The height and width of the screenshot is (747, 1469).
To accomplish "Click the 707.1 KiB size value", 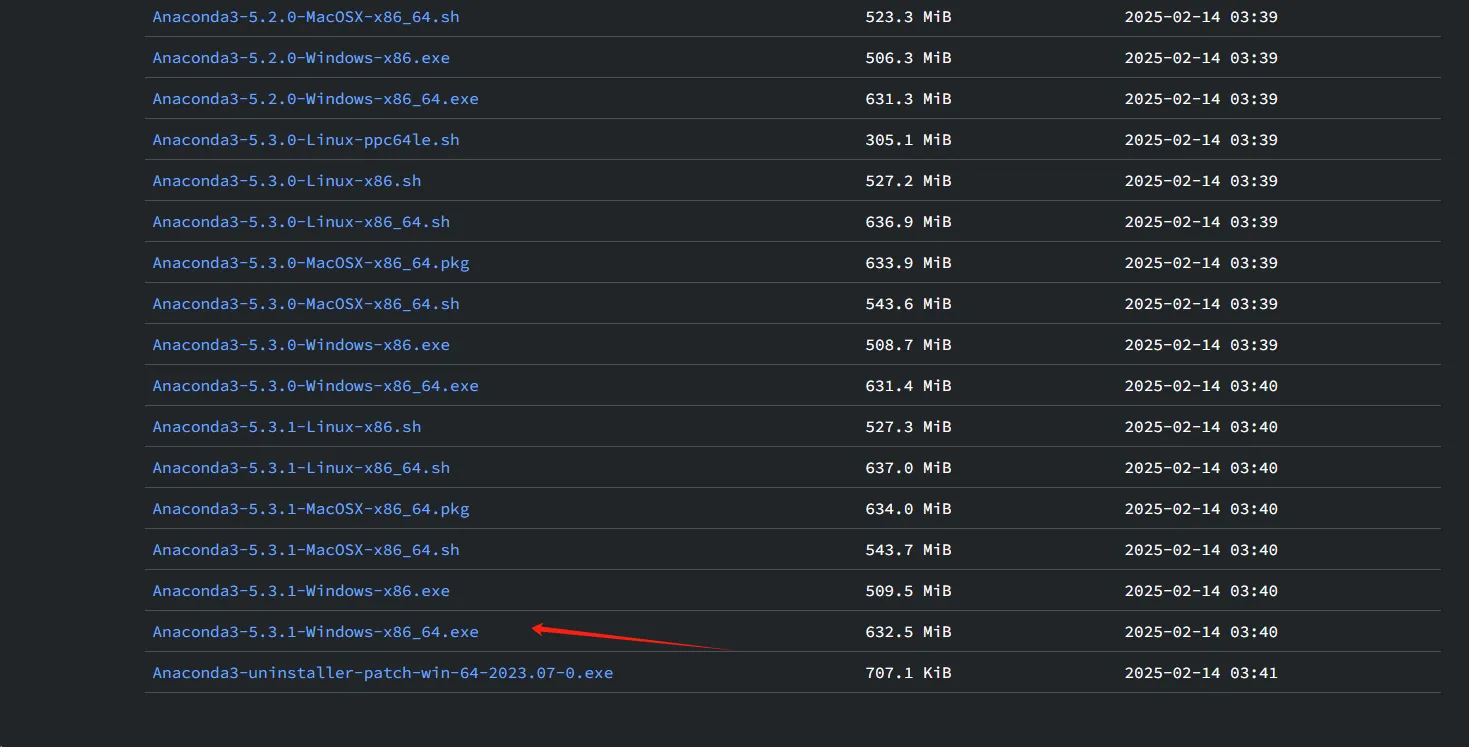I will coord(908,673).
